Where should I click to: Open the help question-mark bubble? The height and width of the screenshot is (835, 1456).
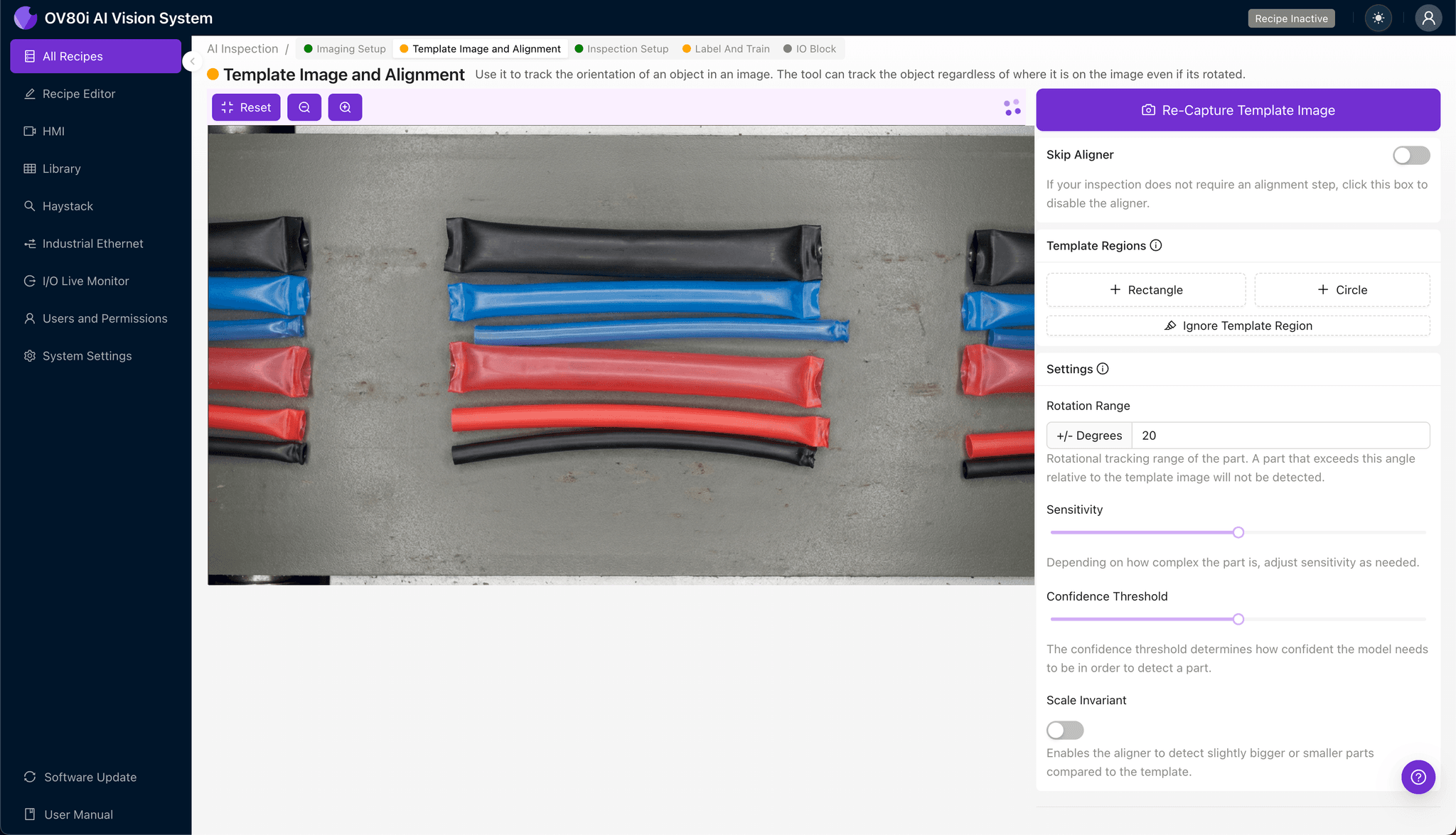point(1418,777)
